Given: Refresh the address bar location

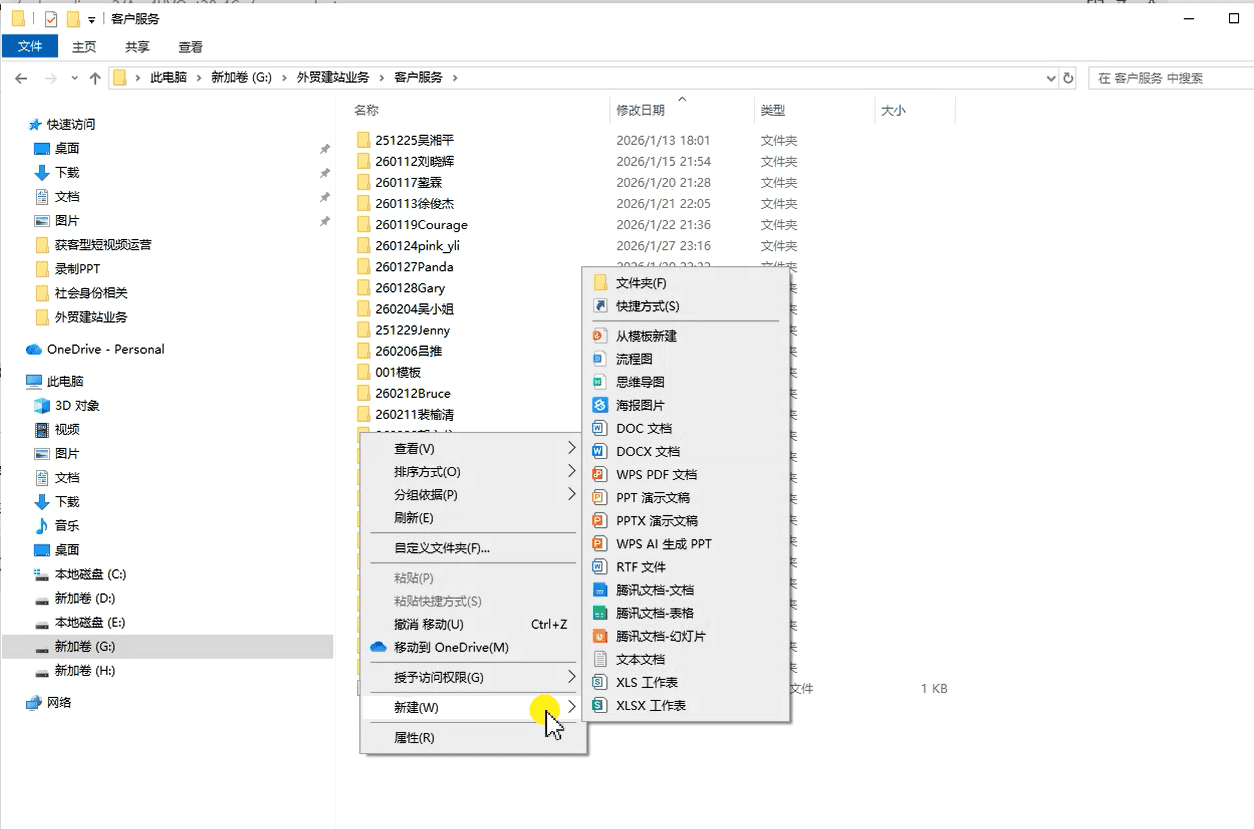Looking at the screenshot, I should (x=1068, y=77).
